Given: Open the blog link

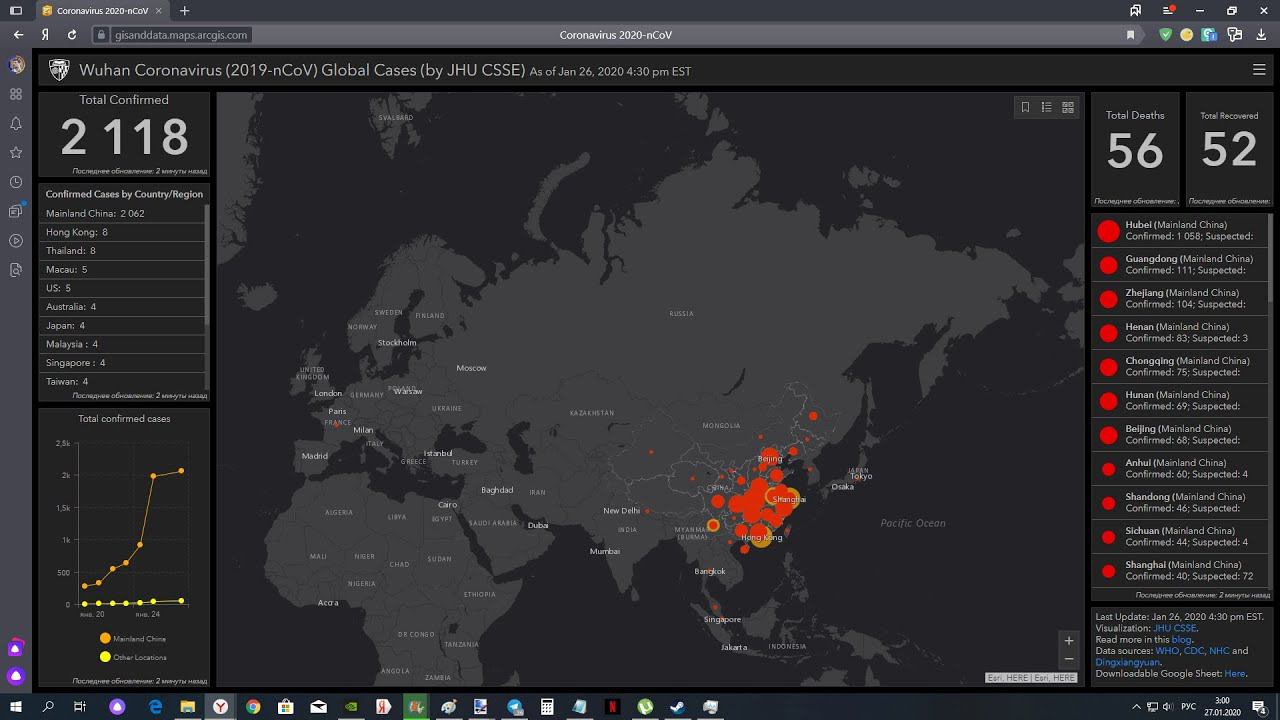Looking at the screenshot, I should (x=1181, y=639).
